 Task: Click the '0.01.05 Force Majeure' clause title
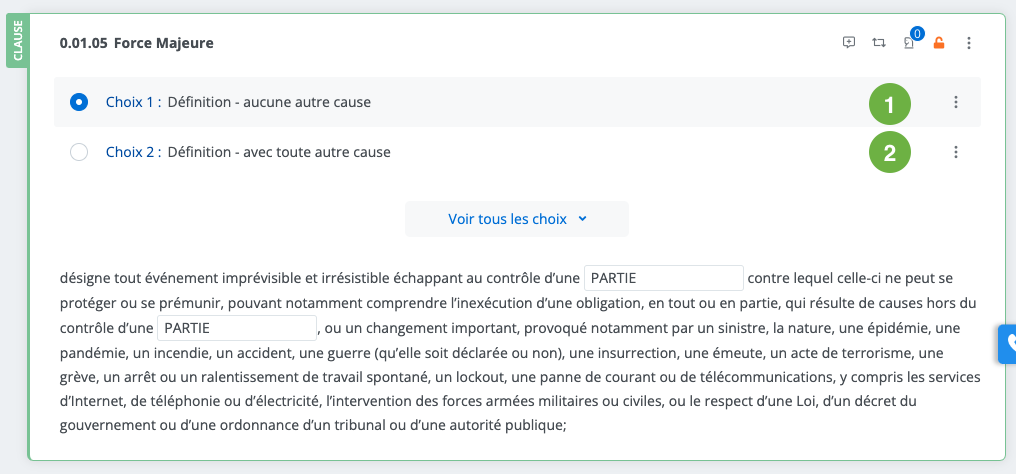pos(137,43)
